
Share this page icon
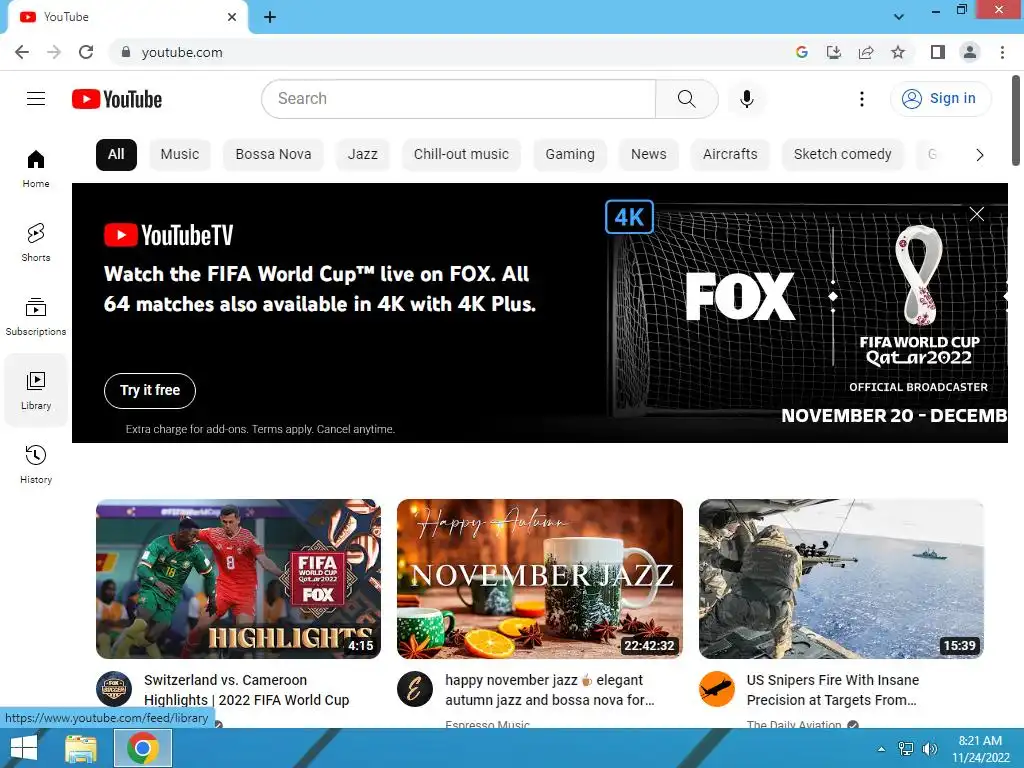pyautogui.click(x=866, y=52)
